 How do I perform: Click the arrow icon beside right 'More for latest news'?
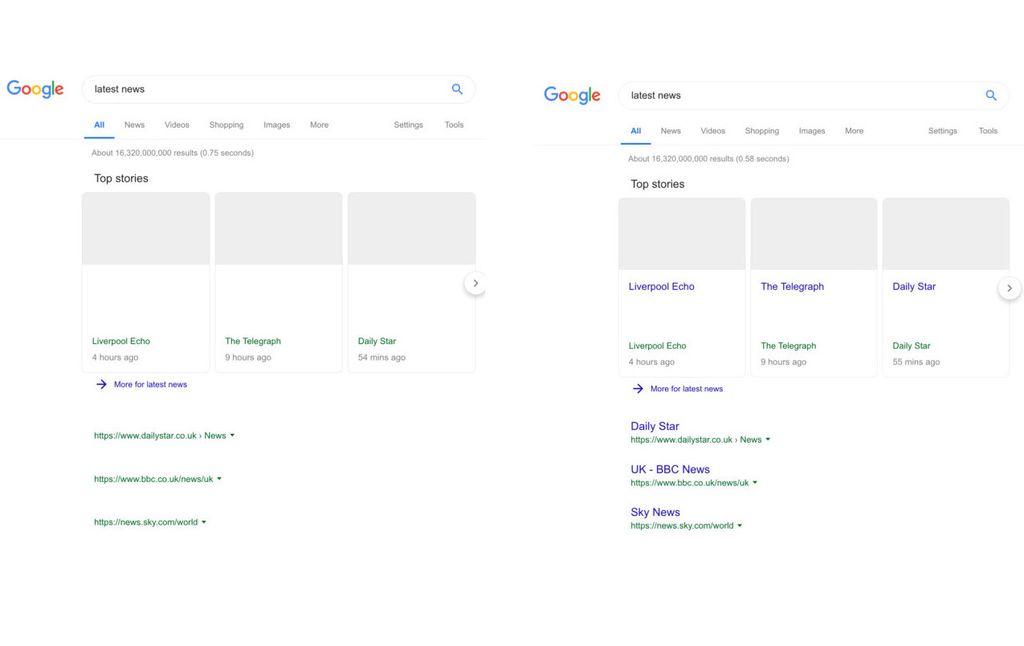[x=637, y=388]
